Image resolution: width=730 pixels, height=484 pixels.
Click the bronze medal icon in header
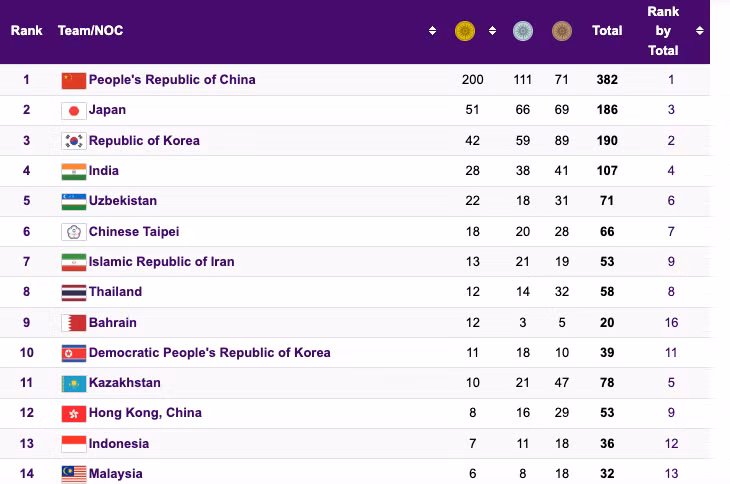coord(561,31)
